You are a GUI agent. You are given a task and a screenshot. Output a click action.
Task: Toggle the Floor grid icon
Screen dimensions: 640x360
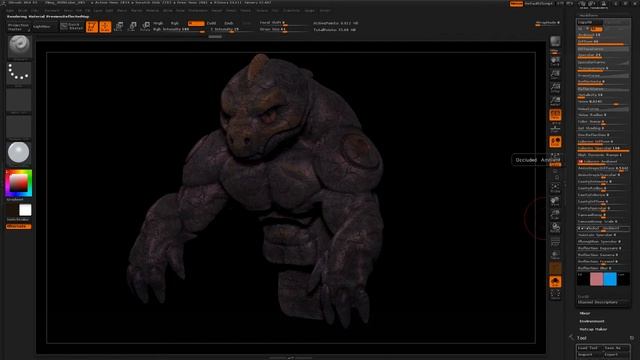click(555, 129)
